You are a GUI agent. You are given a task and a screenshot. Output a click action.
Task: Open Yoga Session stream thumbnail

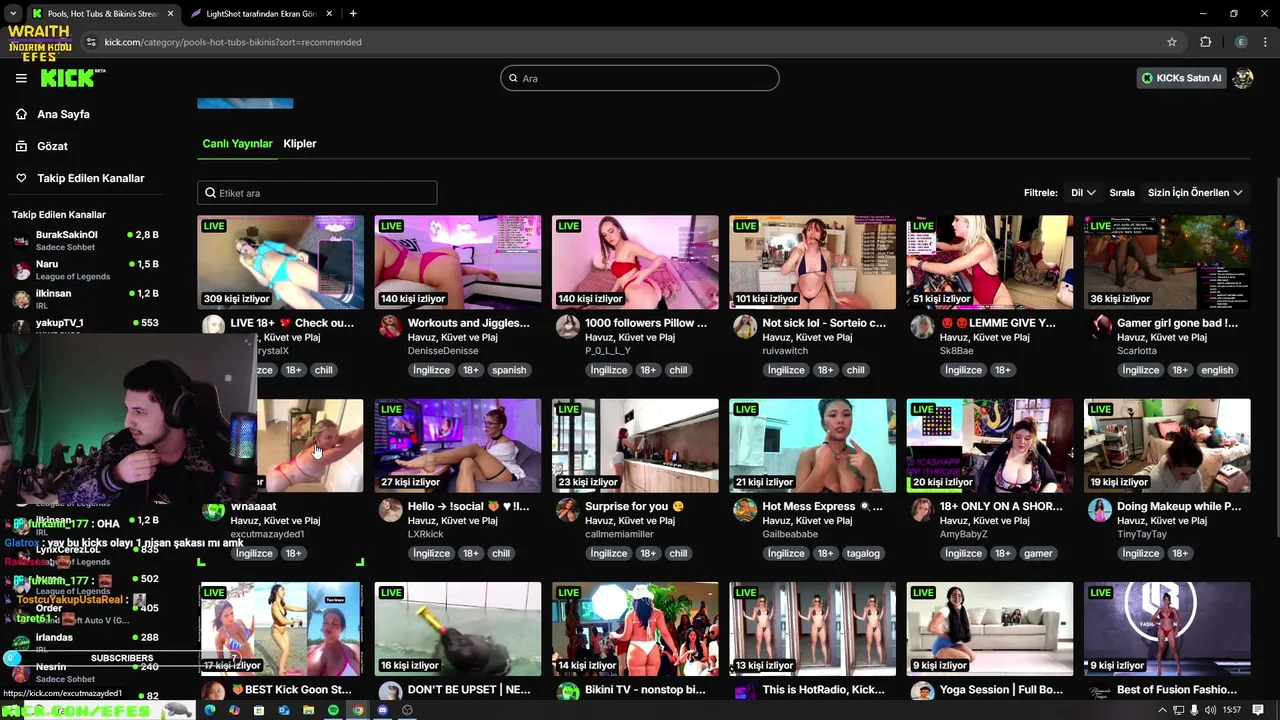[990, 629]
